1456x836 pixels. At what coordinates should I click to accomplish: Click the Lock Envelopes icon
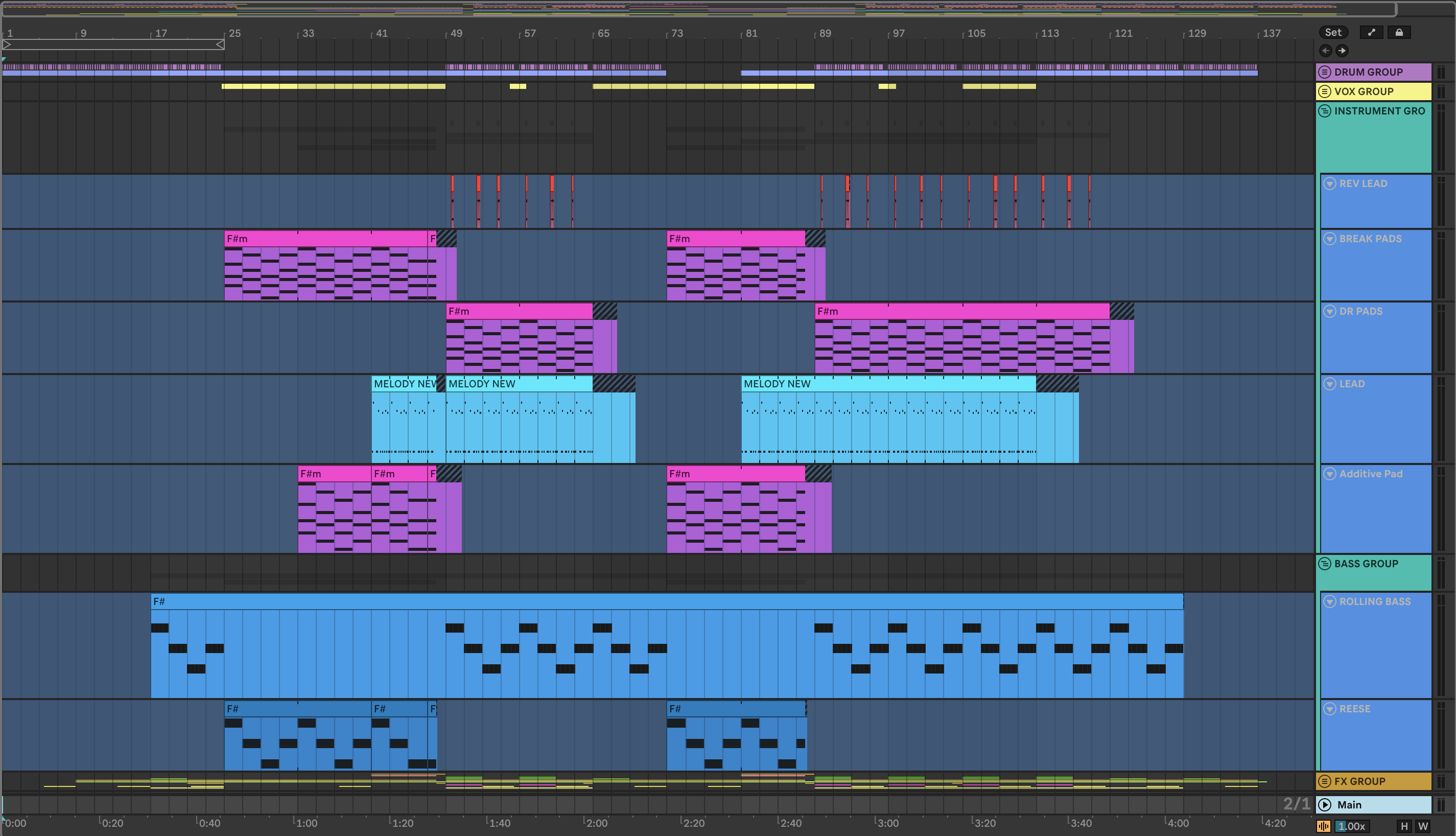coord(1399,32)
